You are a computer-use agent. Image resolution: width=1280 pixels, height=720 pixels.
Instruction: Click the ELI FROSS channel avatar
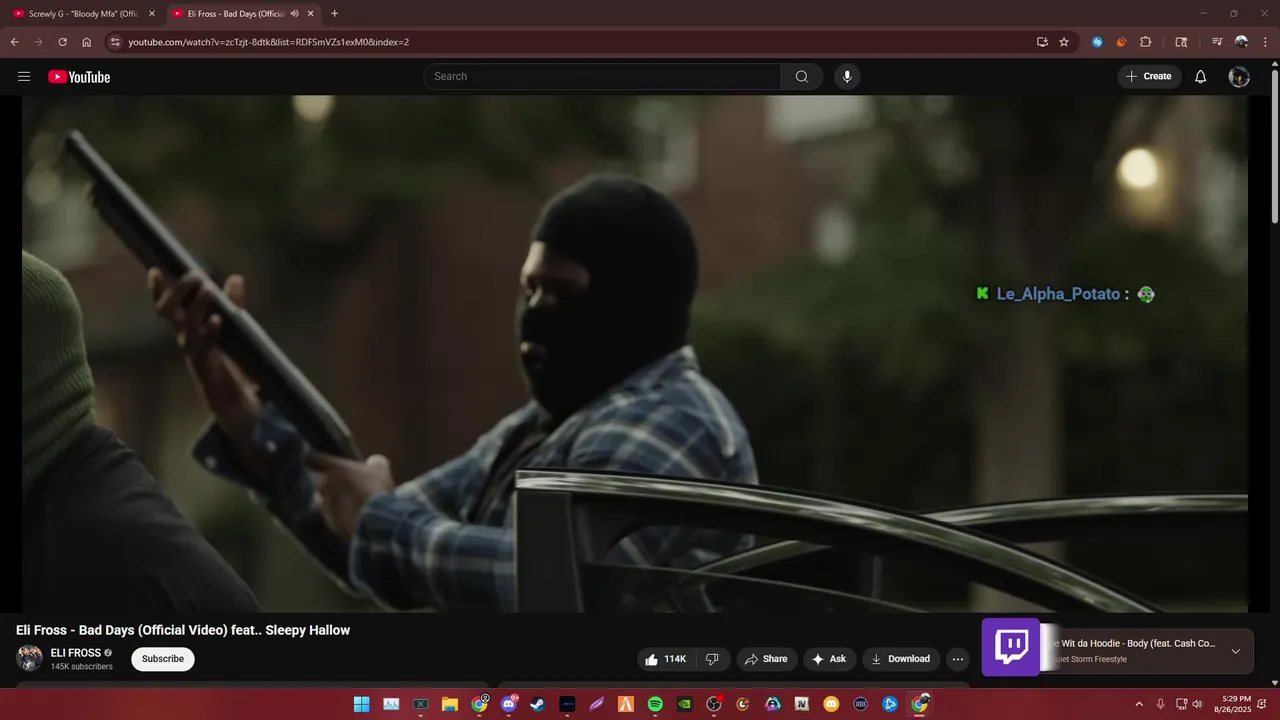point(29,658)
